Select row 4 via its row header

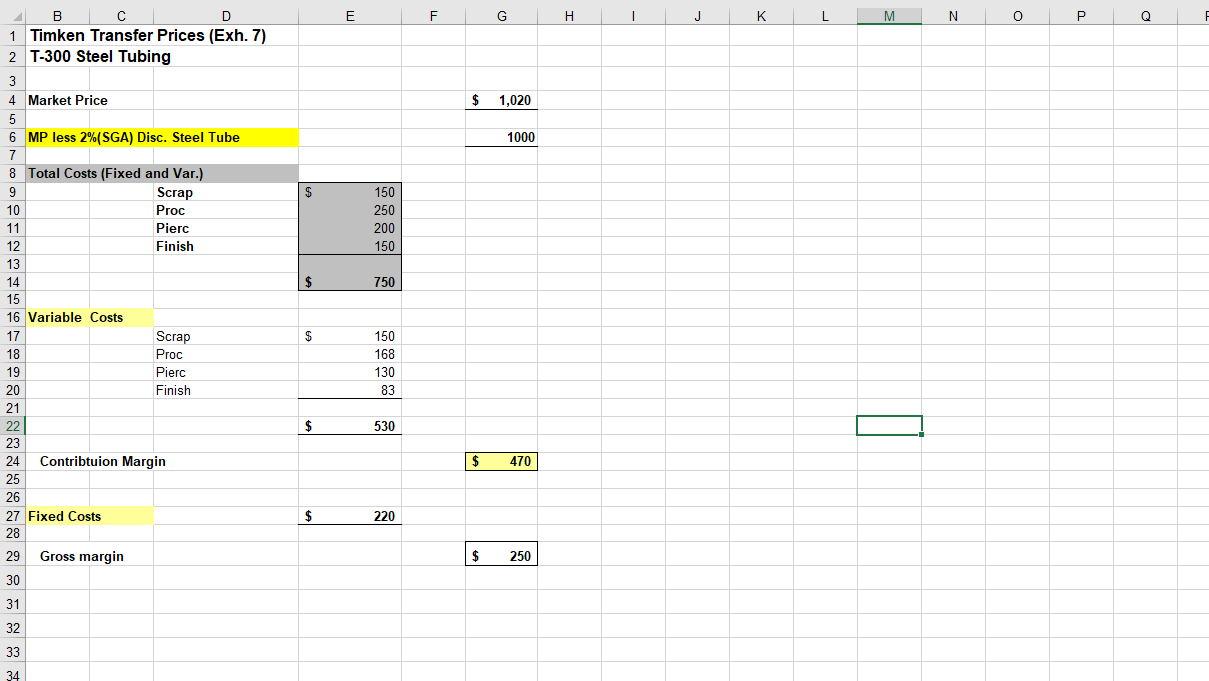point(12,100)
